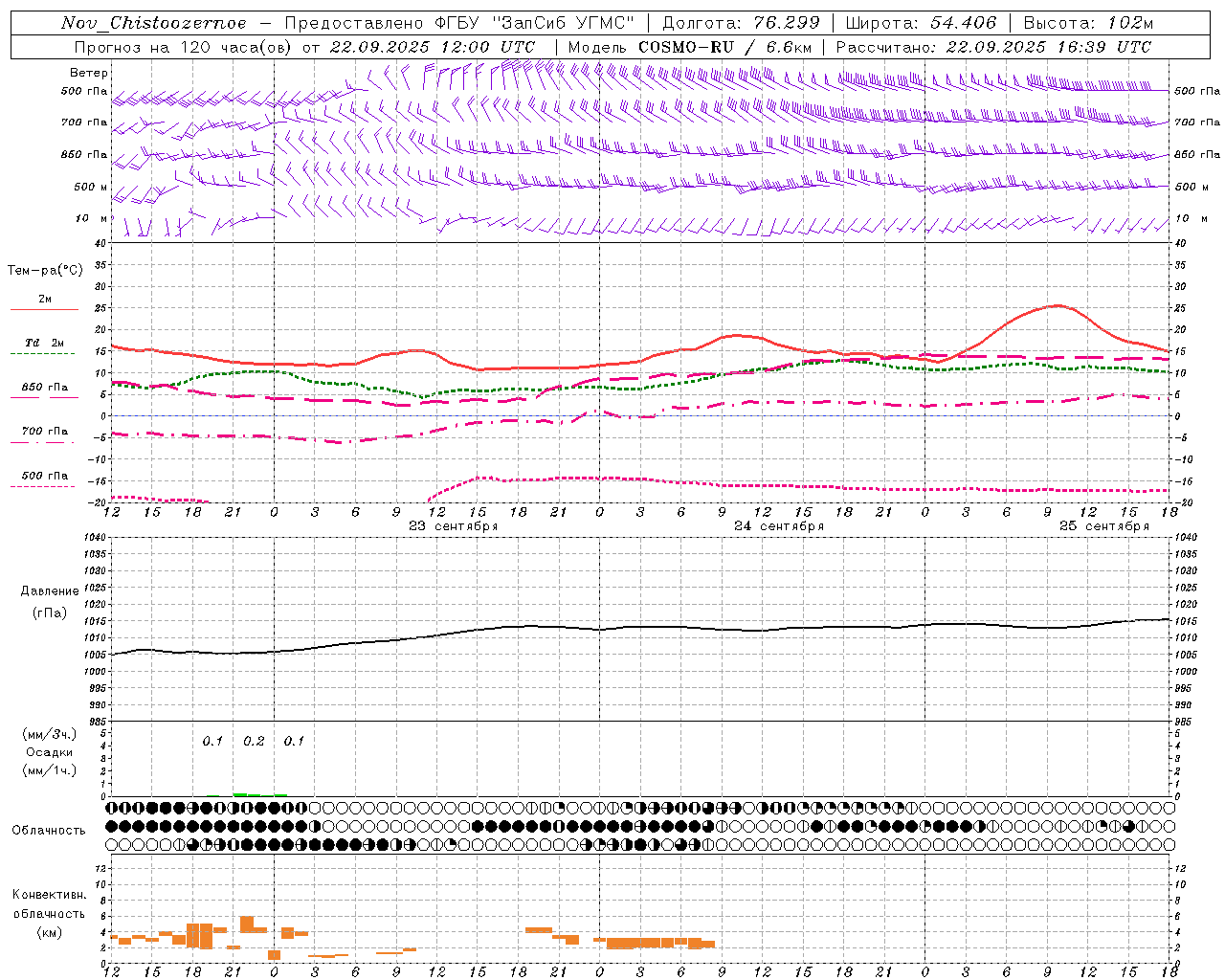Click the (мм/1ч.) precipitation unit label
1225x980 pixels.
(x=50, y=771)
